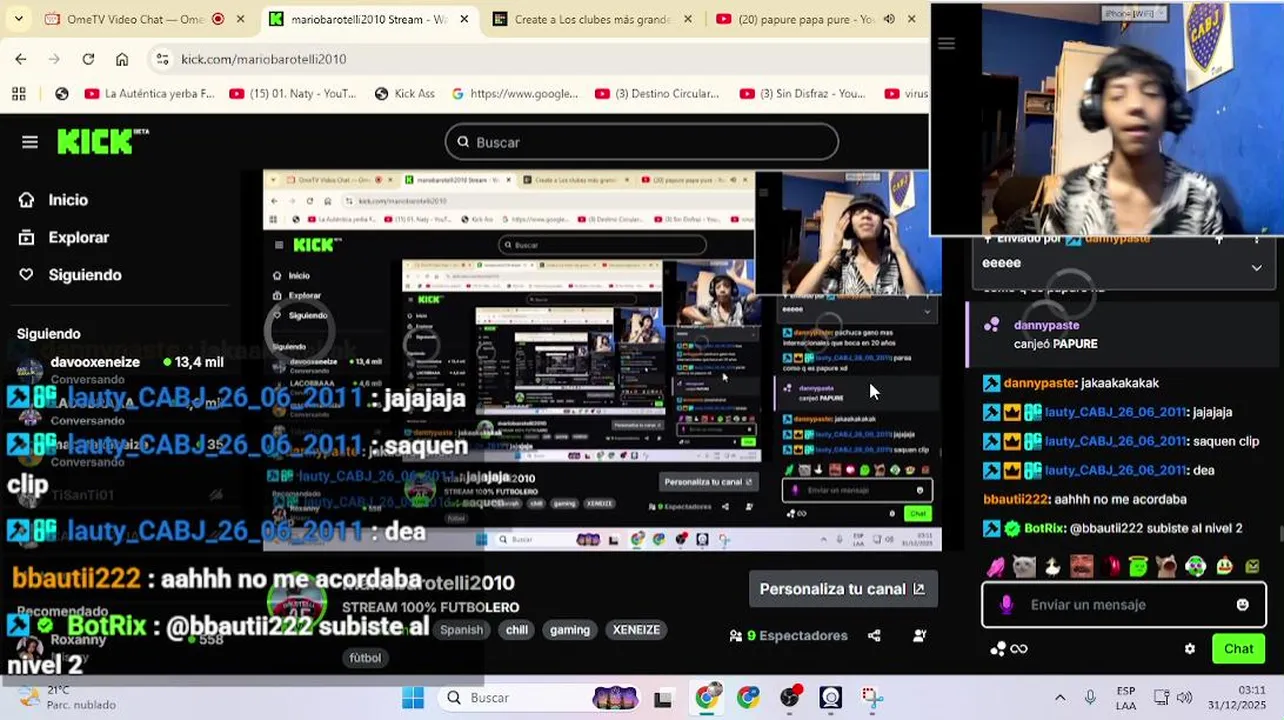Mute the papure YouTube tab audio
The image size is (1284, 720).
click(889, 19)
